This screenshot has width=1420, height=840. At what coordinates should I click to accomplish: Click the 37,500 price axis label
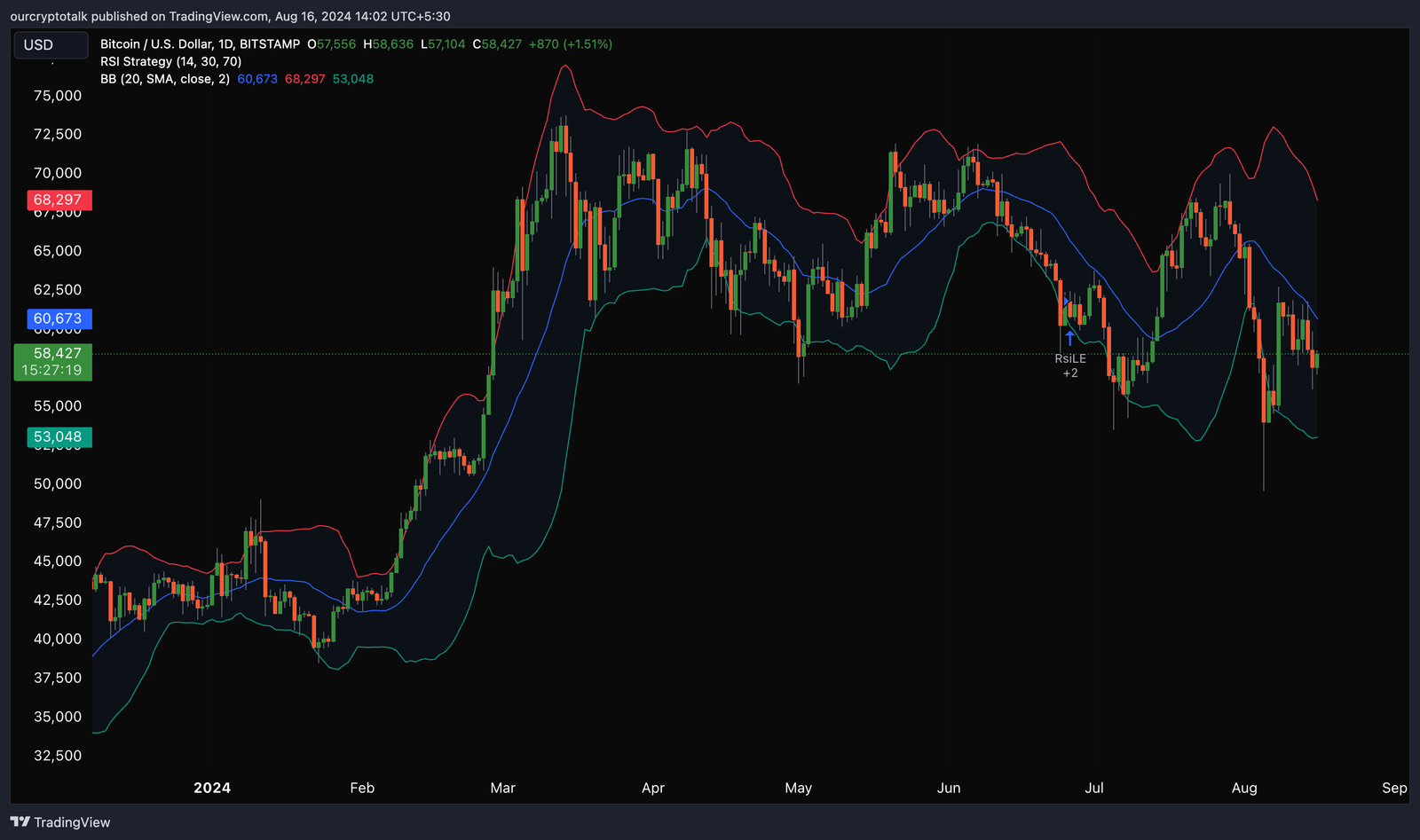[x=58, y=678]
